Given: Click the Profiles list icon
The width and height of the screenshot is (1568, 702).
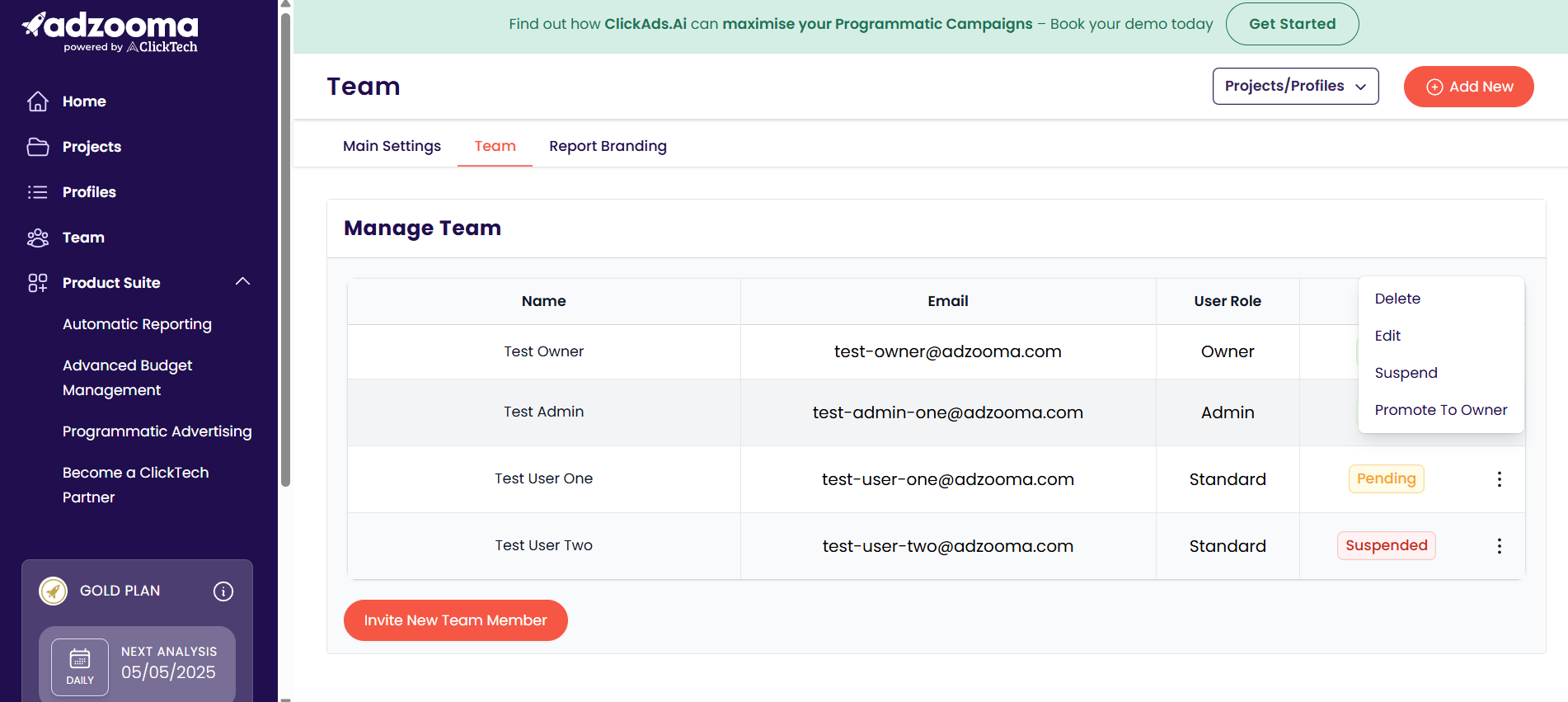Looking at the screenshot, I should tap(38, 192).
